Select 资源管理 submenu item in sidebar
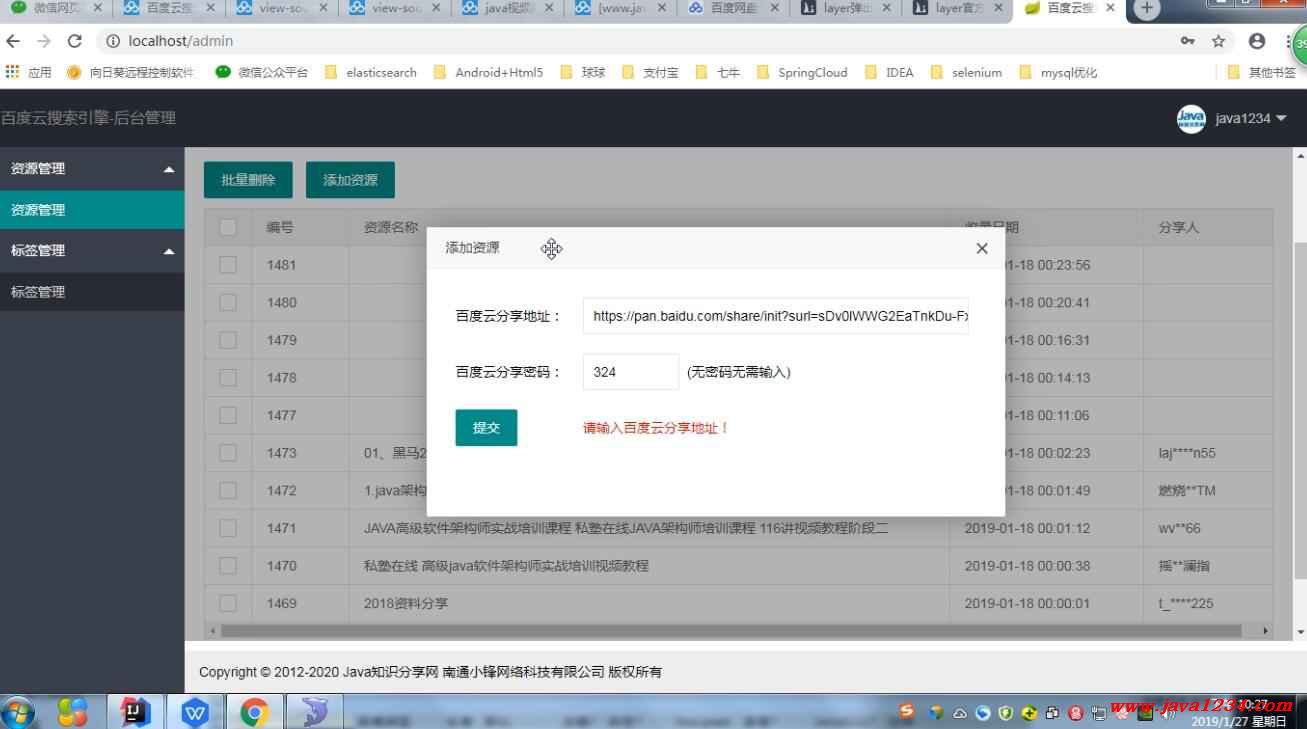This screenshot has width=1307, height=729. pos(92,210)
